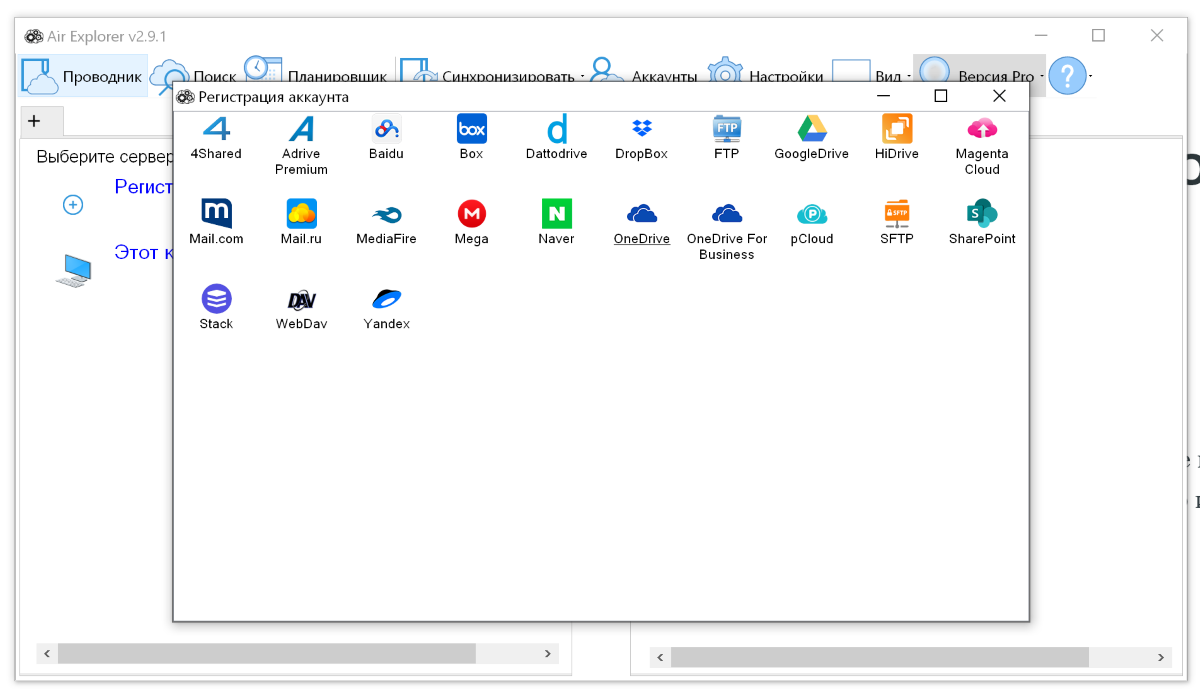Image resolution: width=1200 pixels, height=697 pixels.
Task: Click left panel scrollbar right arrow
Action: pyautogui.click(x=548, y=653)
